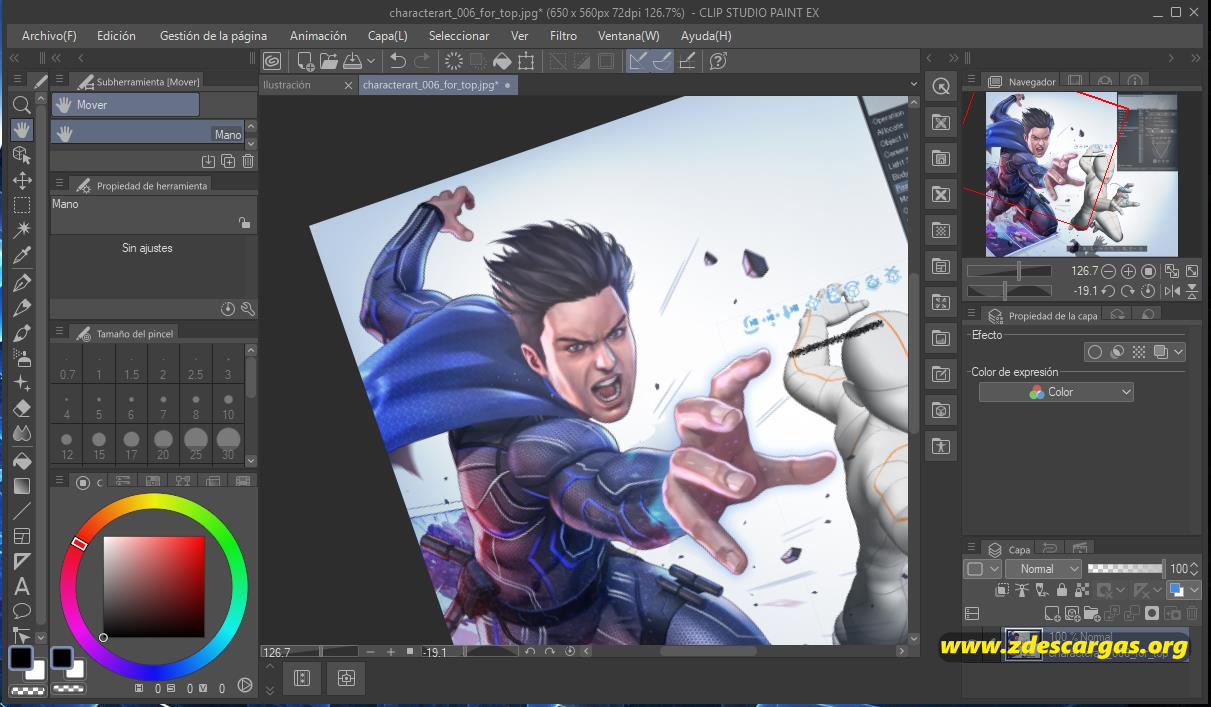Open the Ventana(W) menu
This screenshot has width=1211, height=707.
coord(628,35)
